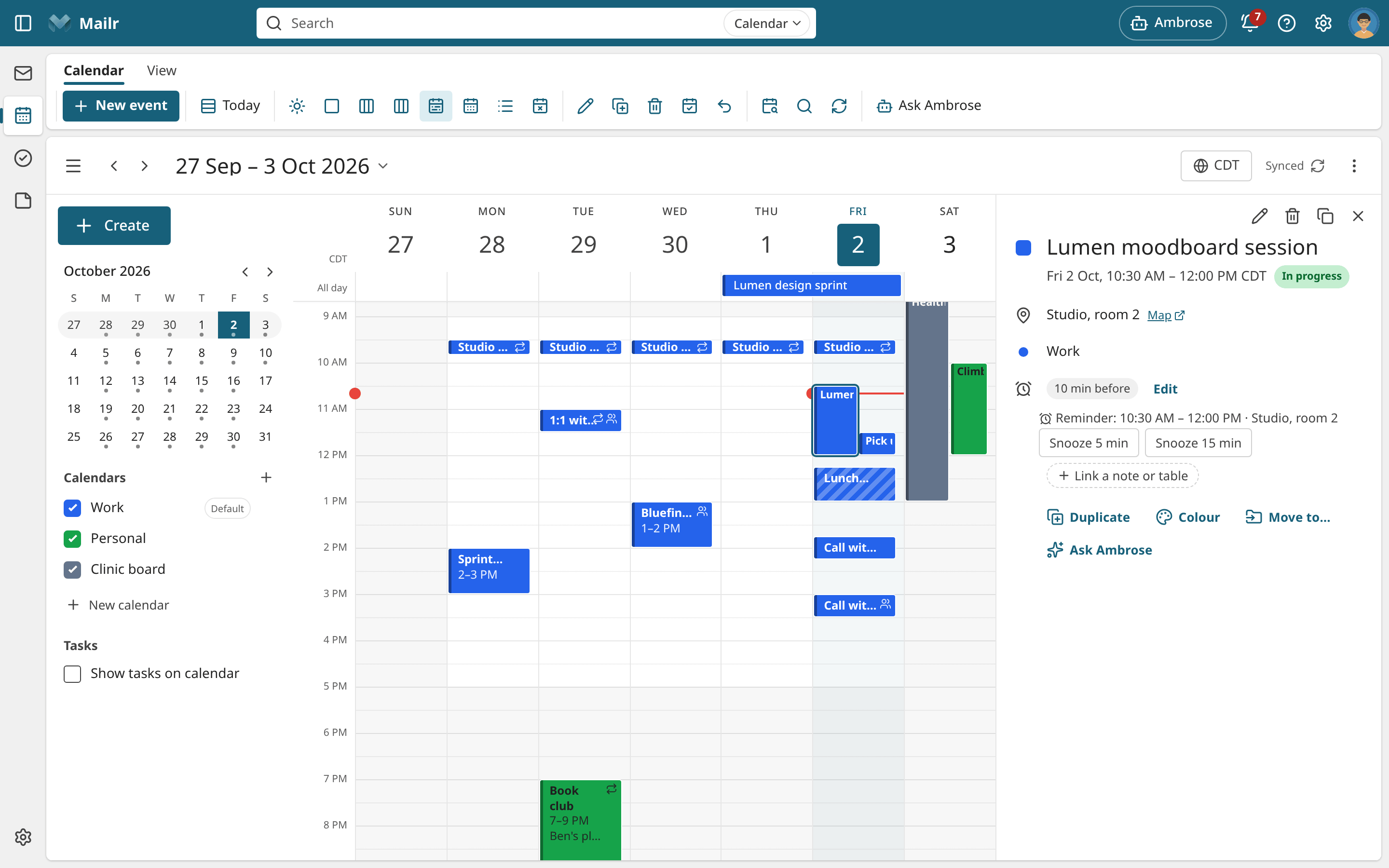
Task: Expand the 27 Sep – 3 Oct 2026 date picker
Action: pos(282,166)
